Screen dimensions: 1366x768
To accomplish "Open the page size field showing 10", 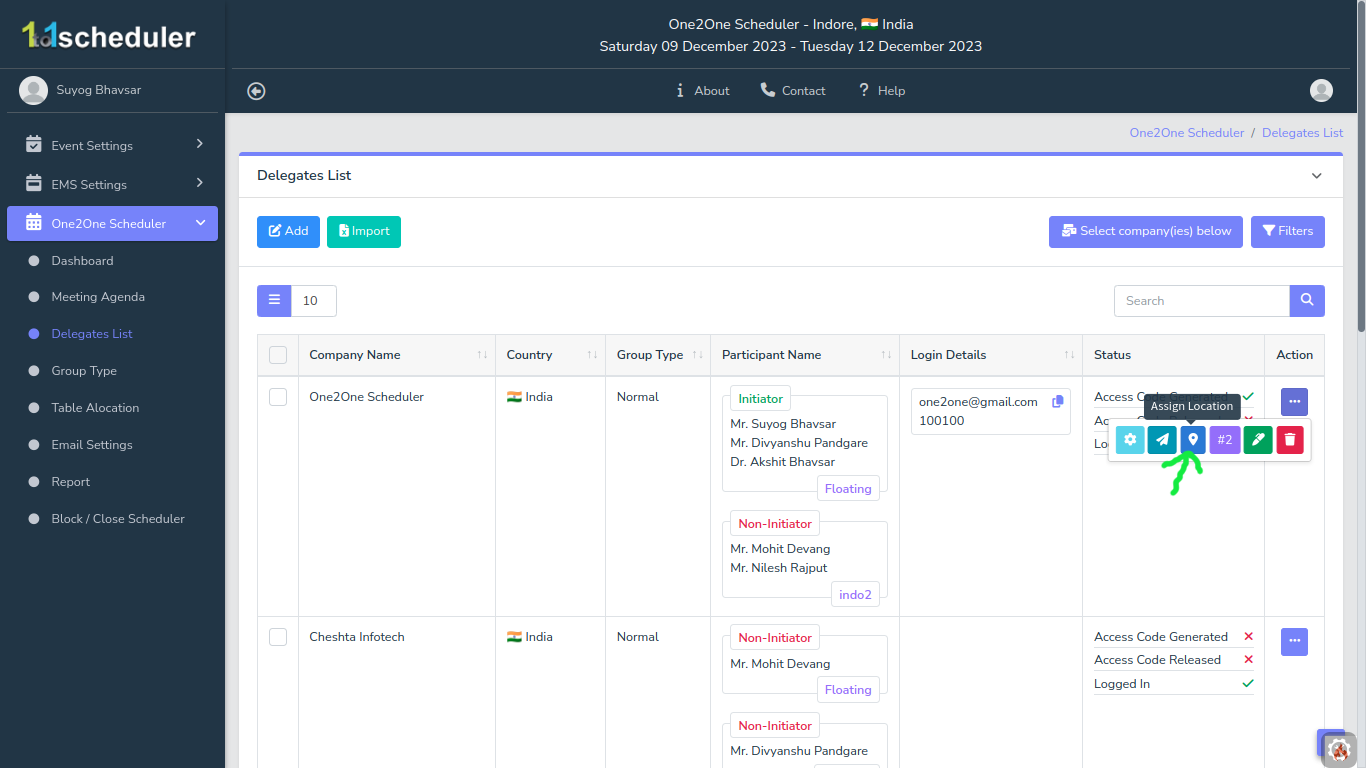I will coord(314,301).
